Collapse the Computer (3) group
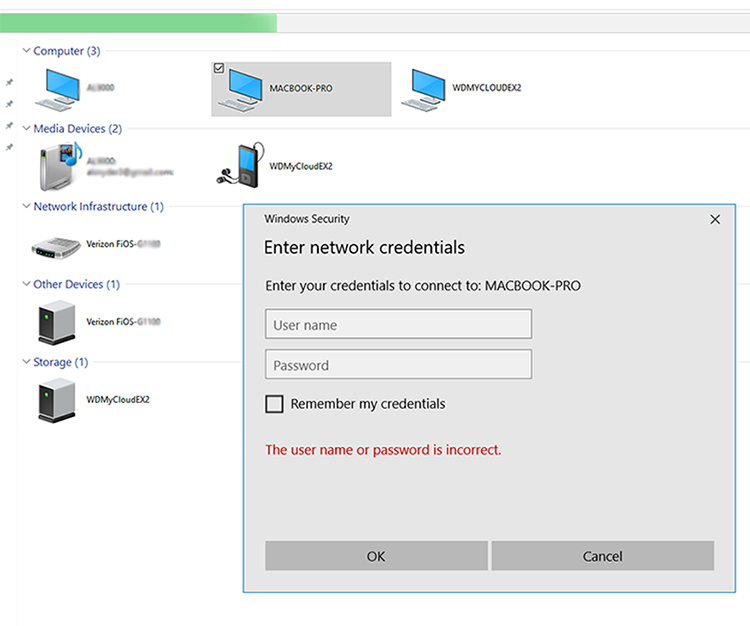750x626 pixels. pos(27,50)
